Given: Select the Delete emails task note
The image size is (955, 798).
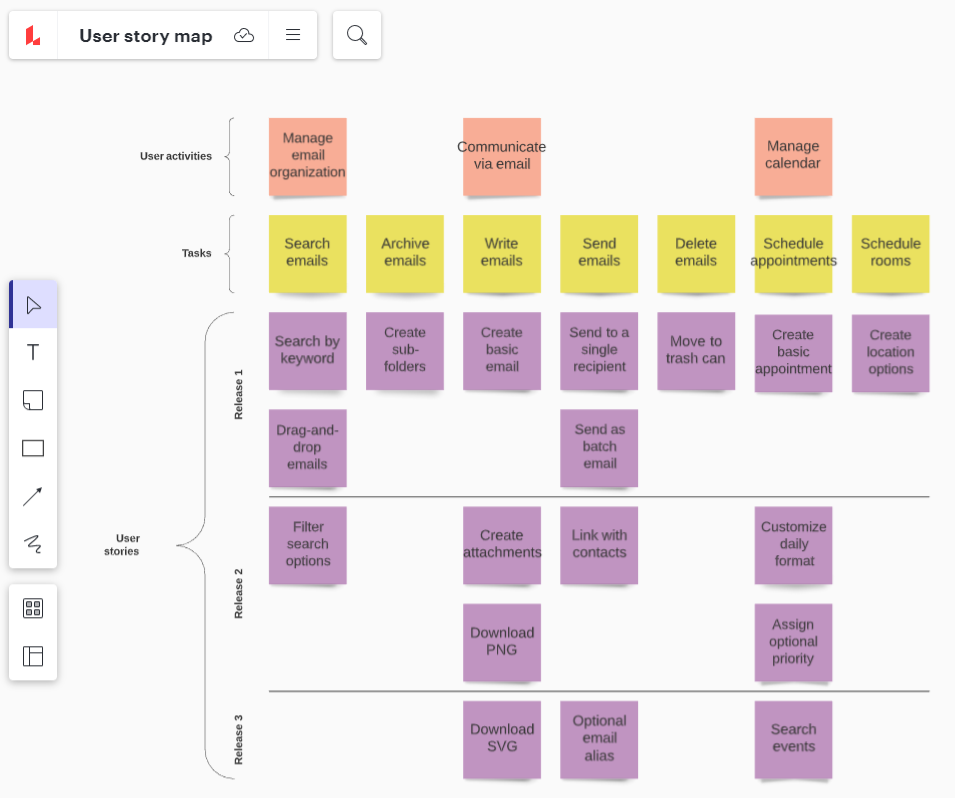Looking at the screenshot, I should [x=696, y=253].
